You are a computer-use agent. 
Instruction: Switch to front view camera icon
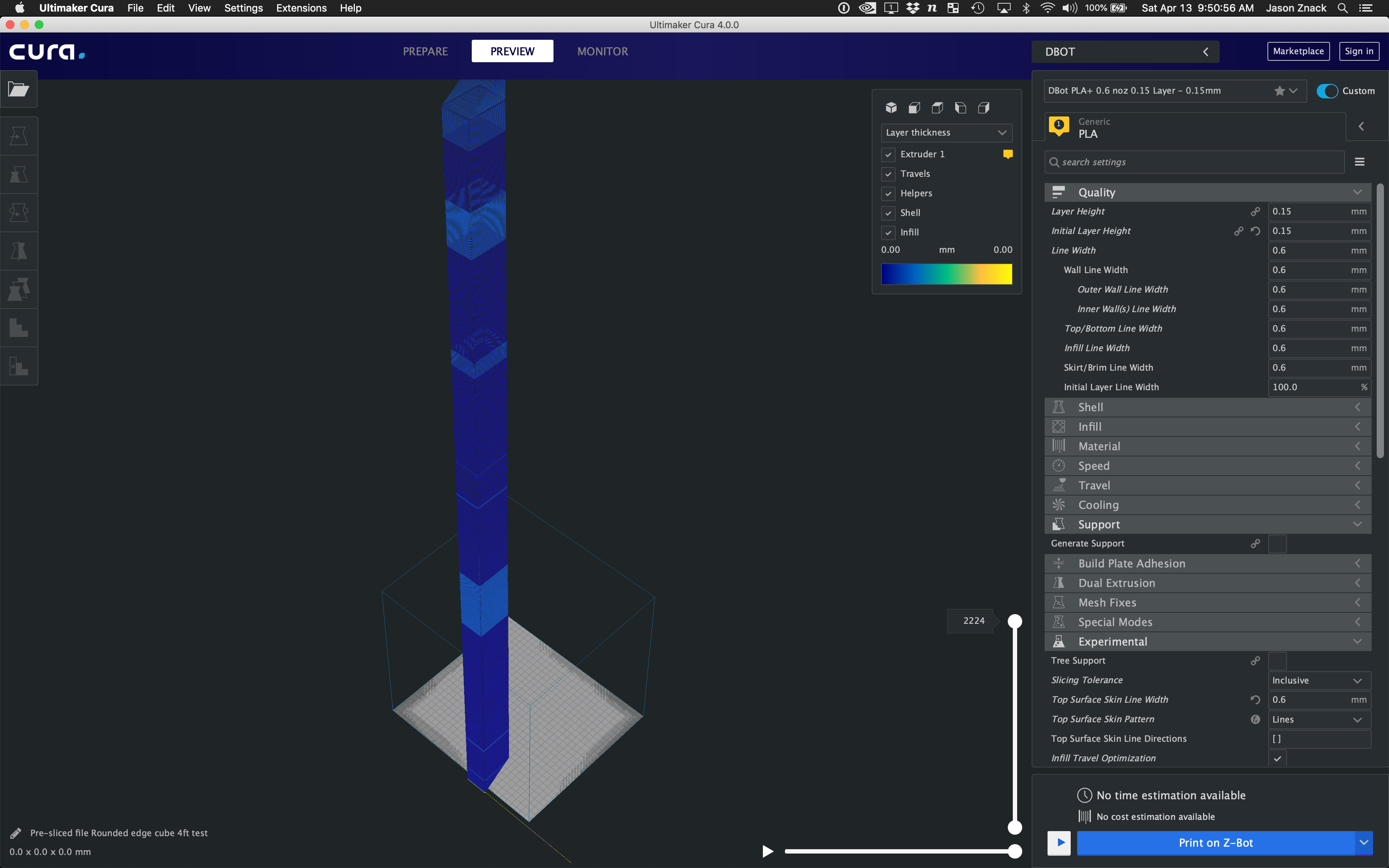(x=914, y=107)
